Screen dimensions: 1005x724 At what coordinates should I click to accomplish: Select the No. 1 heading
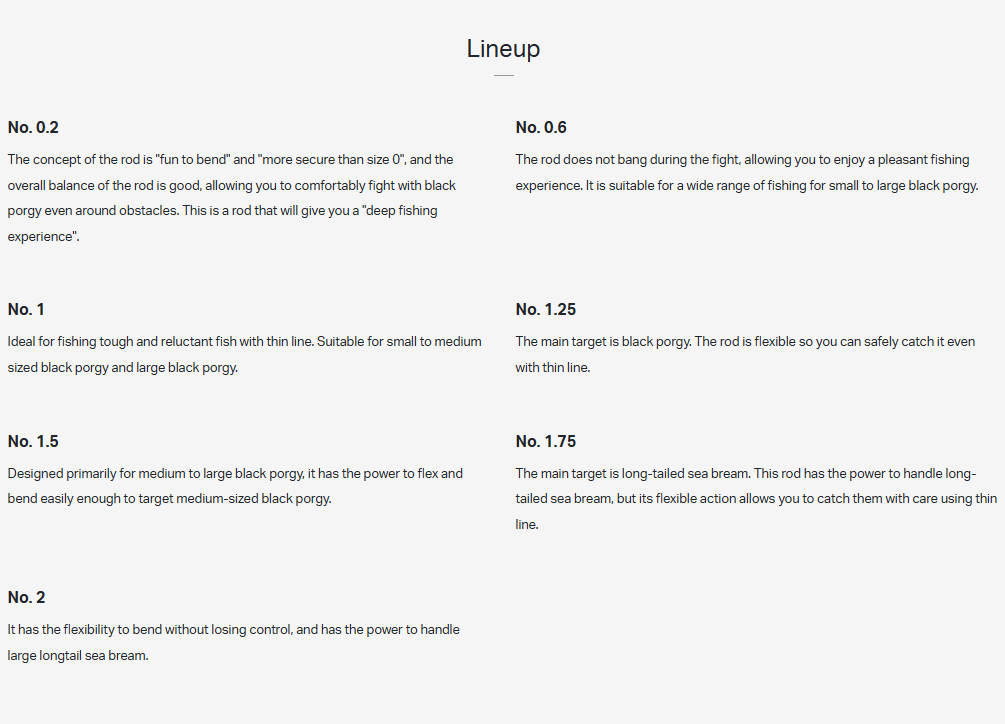click(26, 309)
